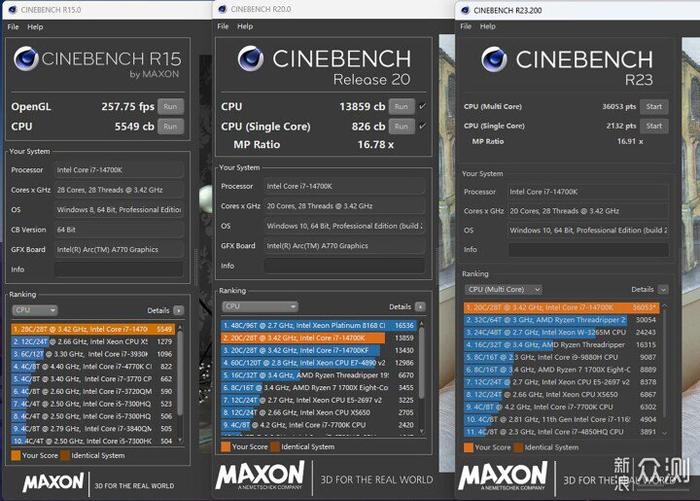
Task: Run the CPU test in Release 20
Action: pyautogui.click(x=401, y=107)
